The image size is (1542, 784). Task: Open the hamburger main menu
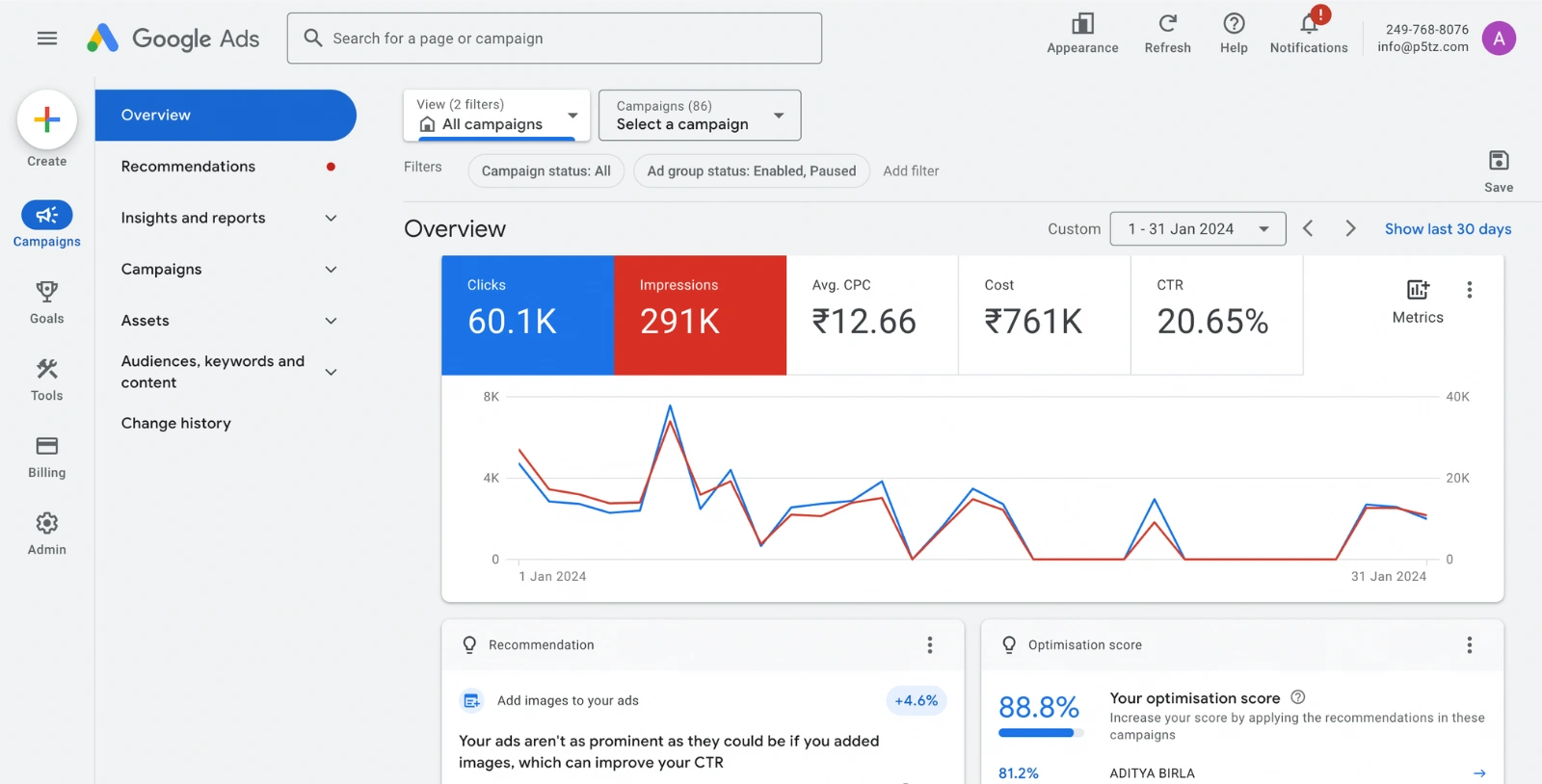click(47, 39)
